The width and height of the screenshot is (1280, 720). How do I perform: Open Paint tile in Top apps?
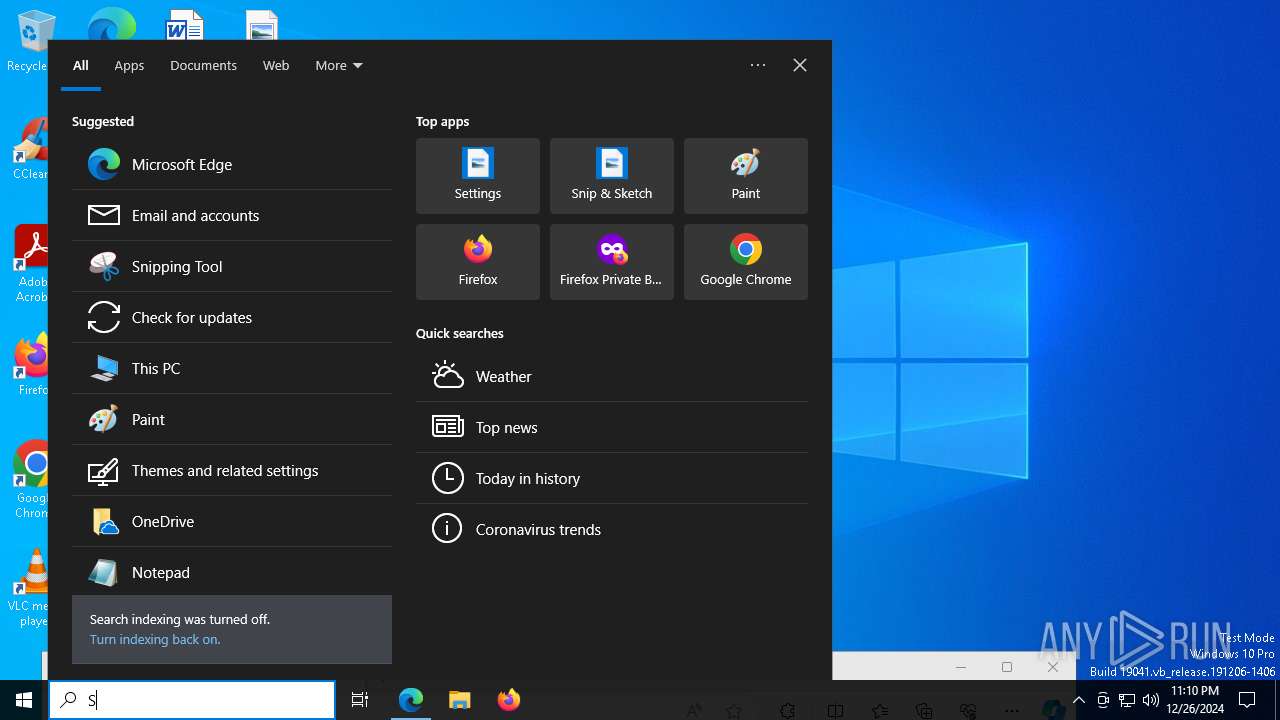[x=746, y=176]
